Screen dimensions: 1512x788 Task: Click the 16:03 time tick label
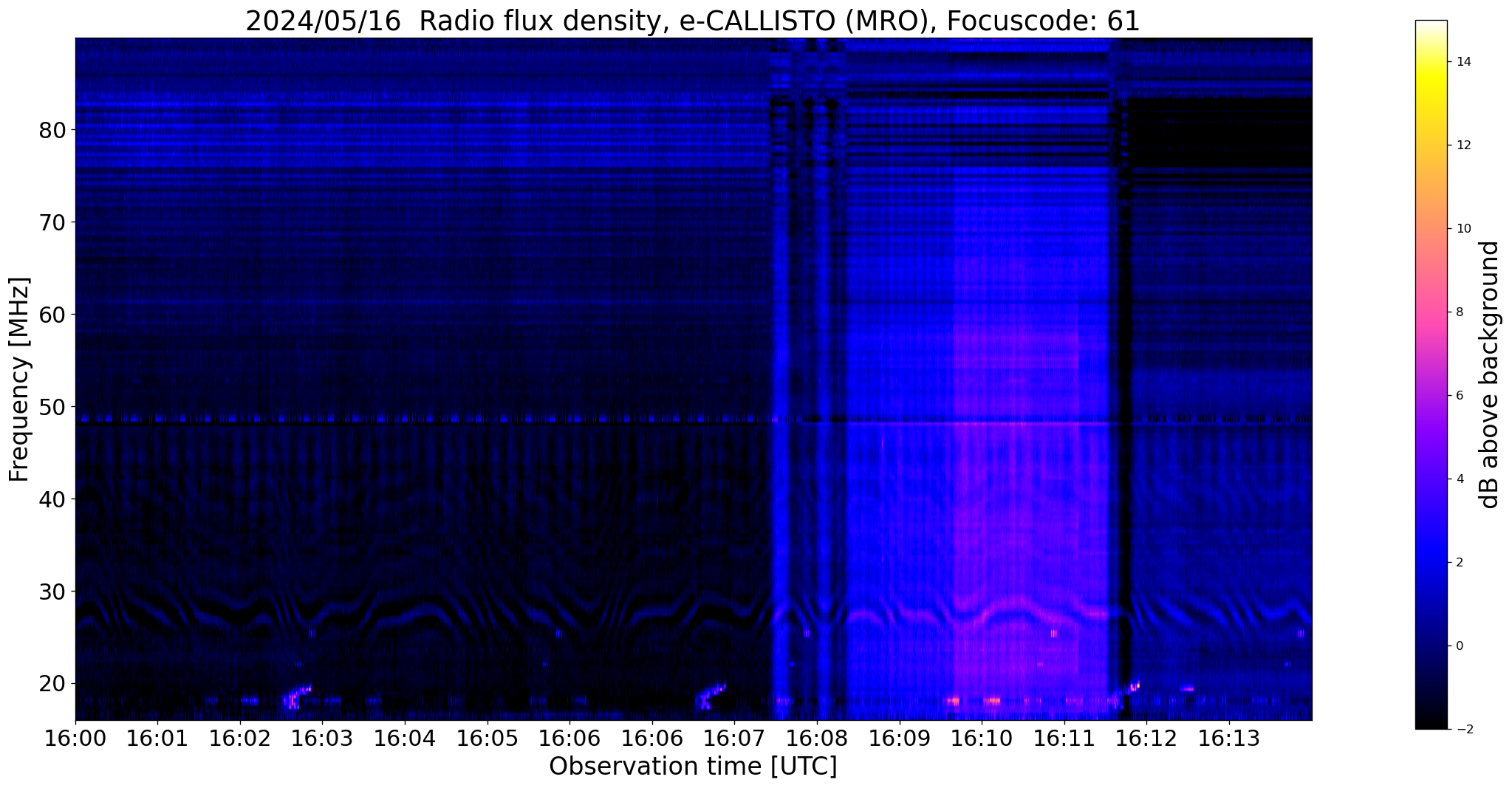[322, 738]
